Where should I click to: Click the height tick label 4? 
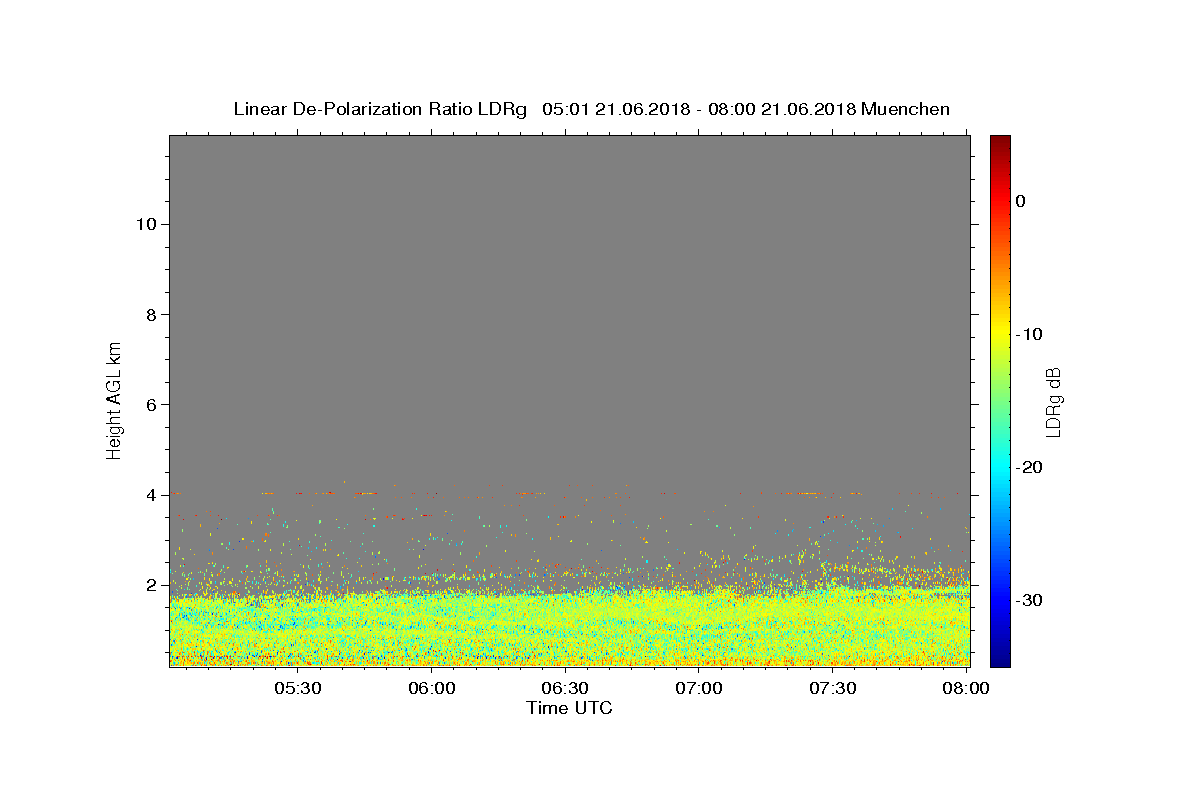[150, 495]
